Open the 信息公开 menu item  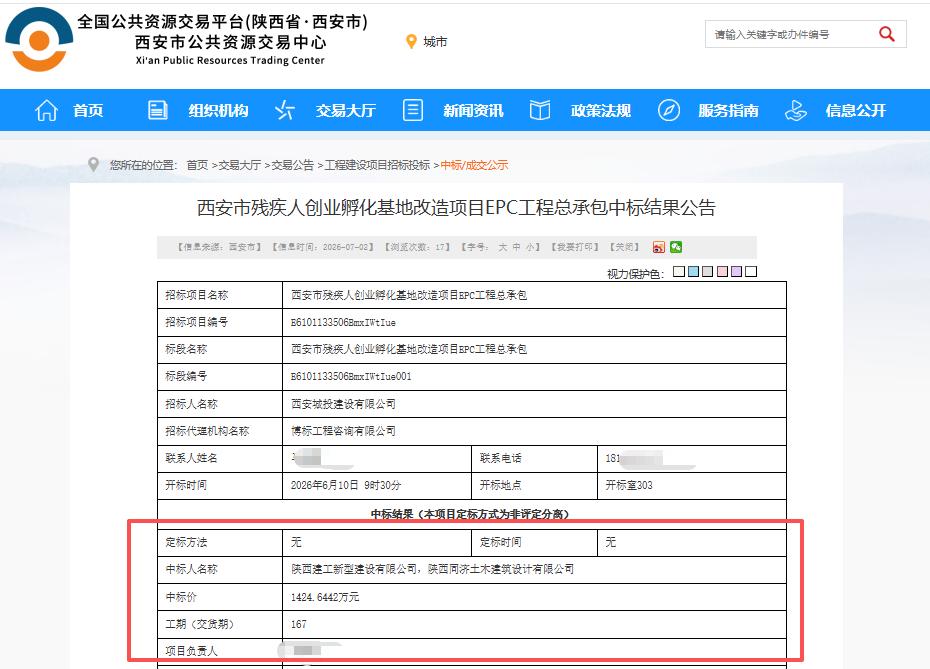pos(856,110)
